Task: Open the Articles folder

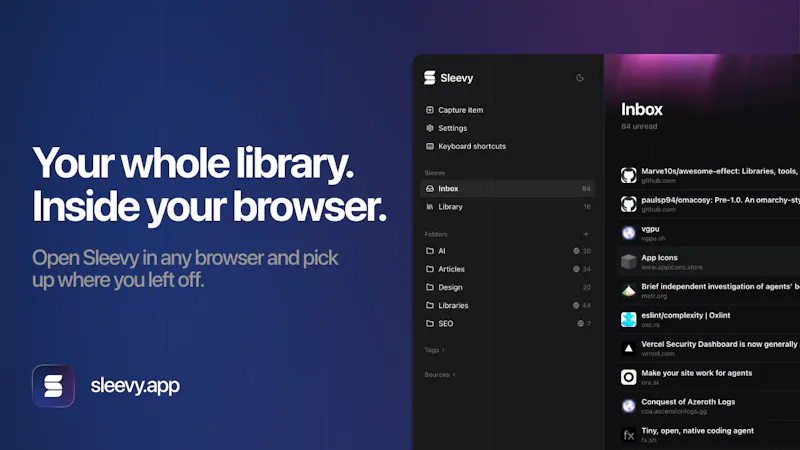Action: pos(507,269)
